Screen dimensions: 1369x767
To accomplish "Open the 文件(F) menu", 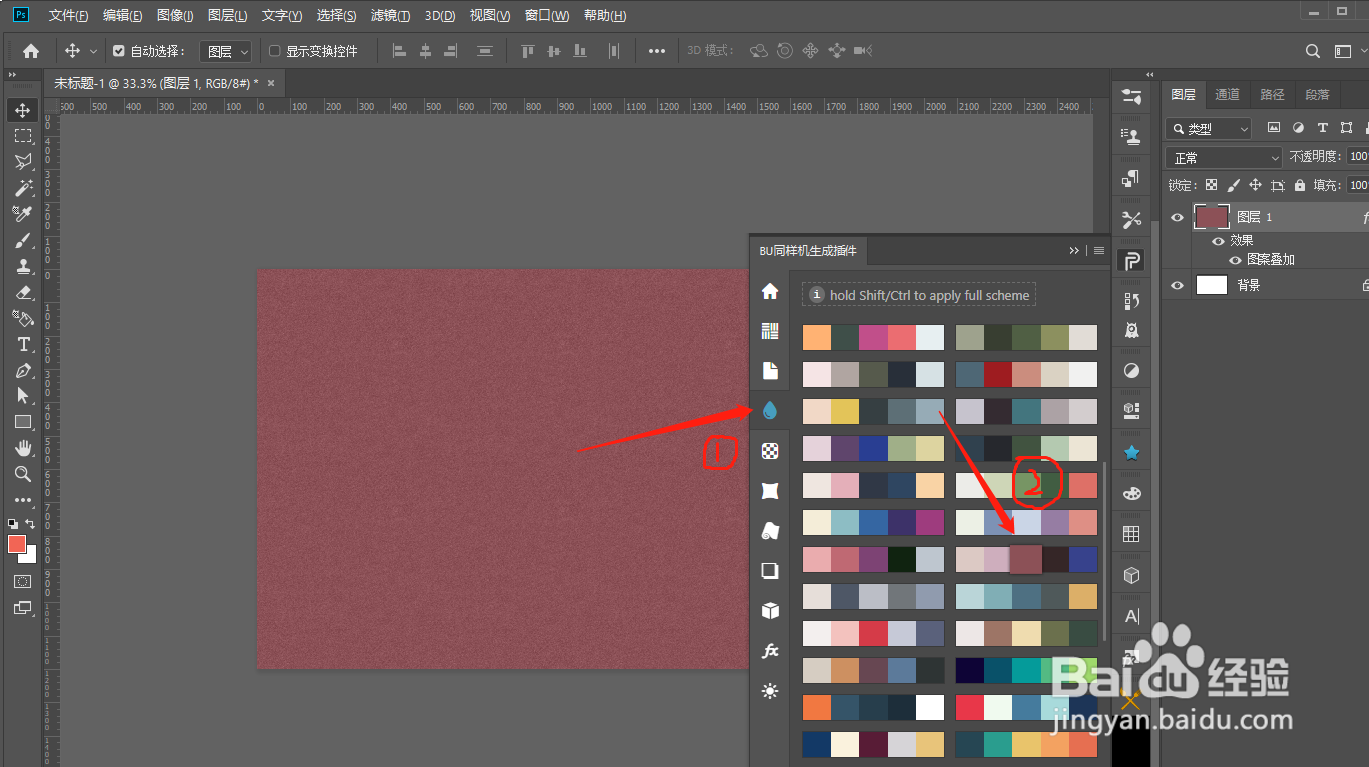I will 69,16.
